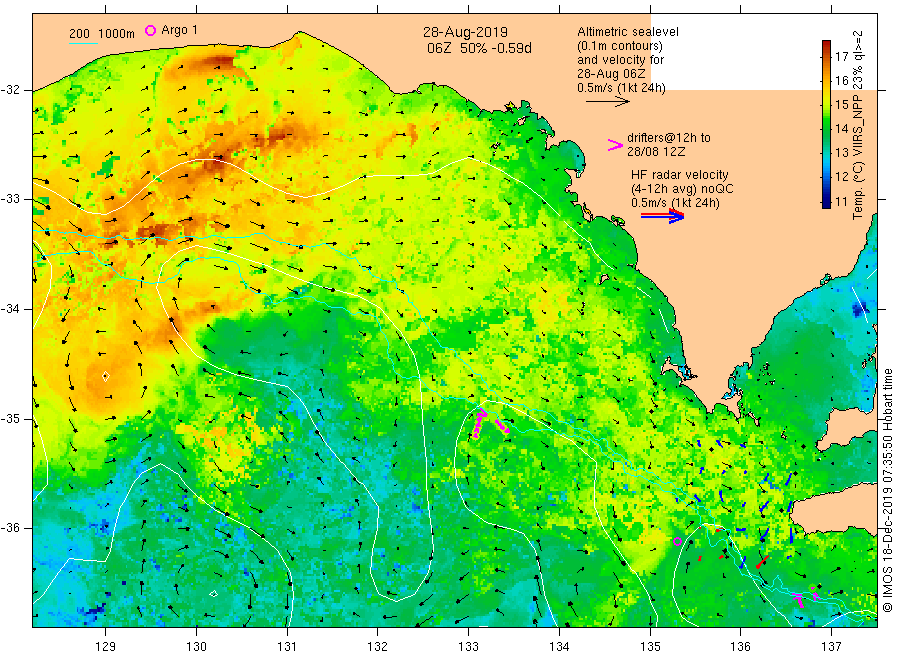Click the '137' longitude axis label
The height and width of the screenshot is (660, 900).
831,647
